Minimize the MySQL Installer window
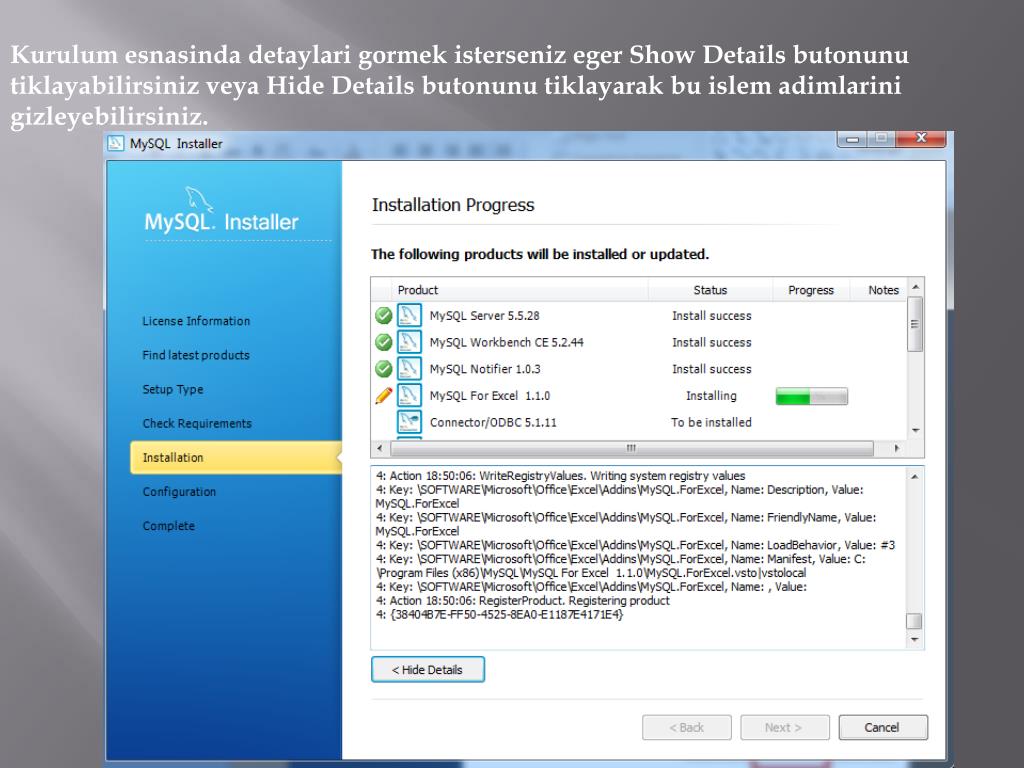 [852, 138]
